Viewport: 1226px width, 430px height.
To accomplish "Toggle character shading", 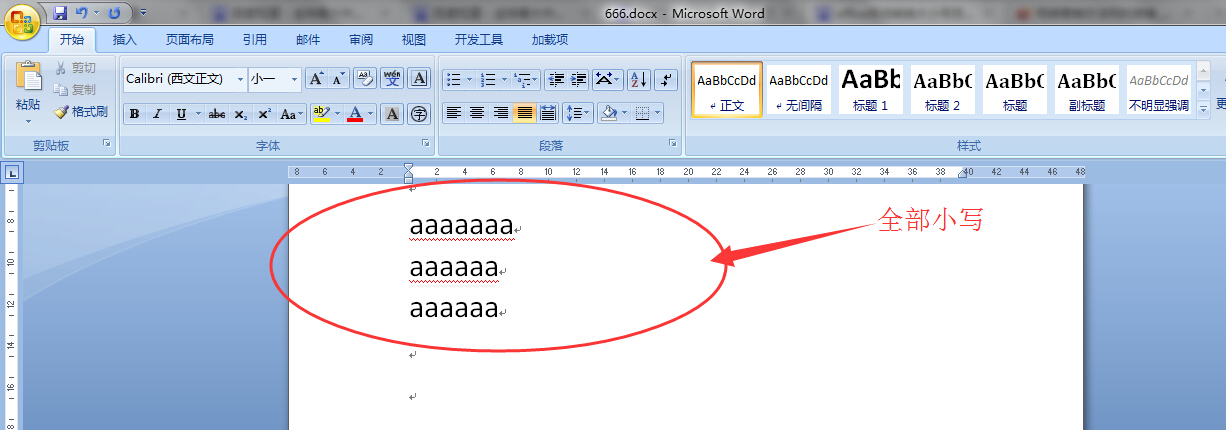I will click(x=393, y=114).
